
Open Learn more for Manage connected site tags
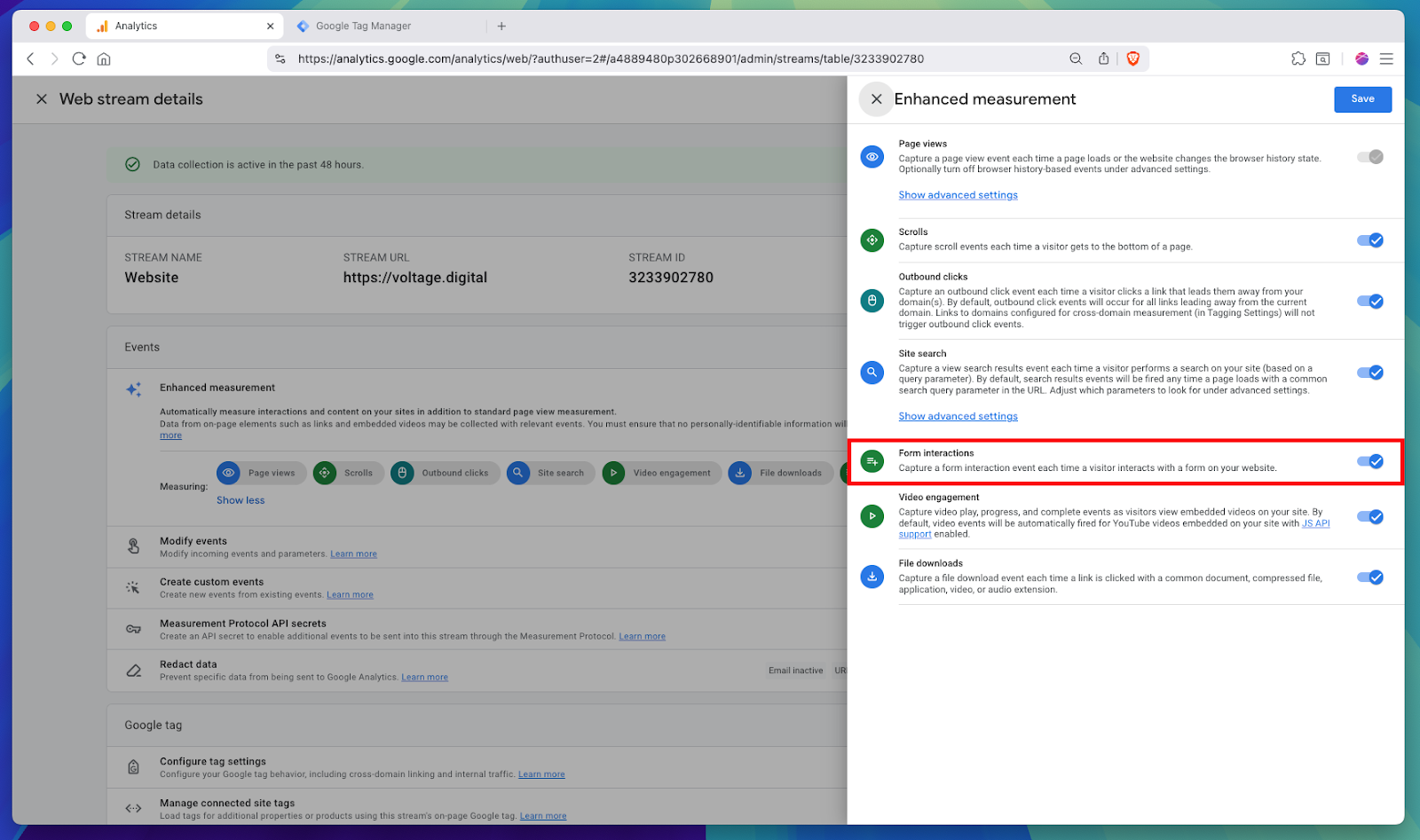543,816
